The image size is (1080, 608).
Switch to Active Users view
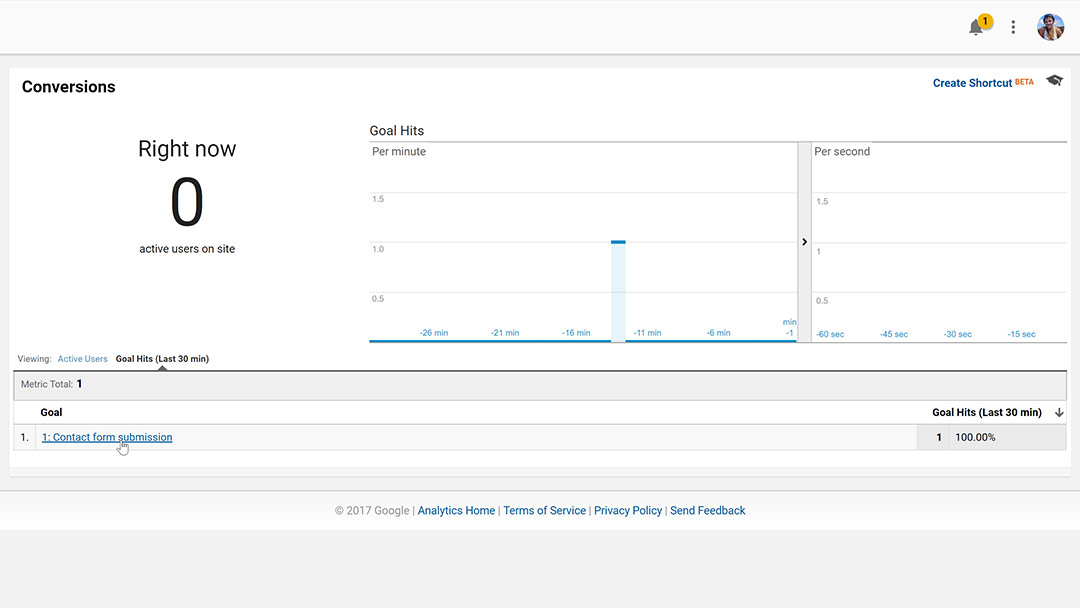pos(83,359)
